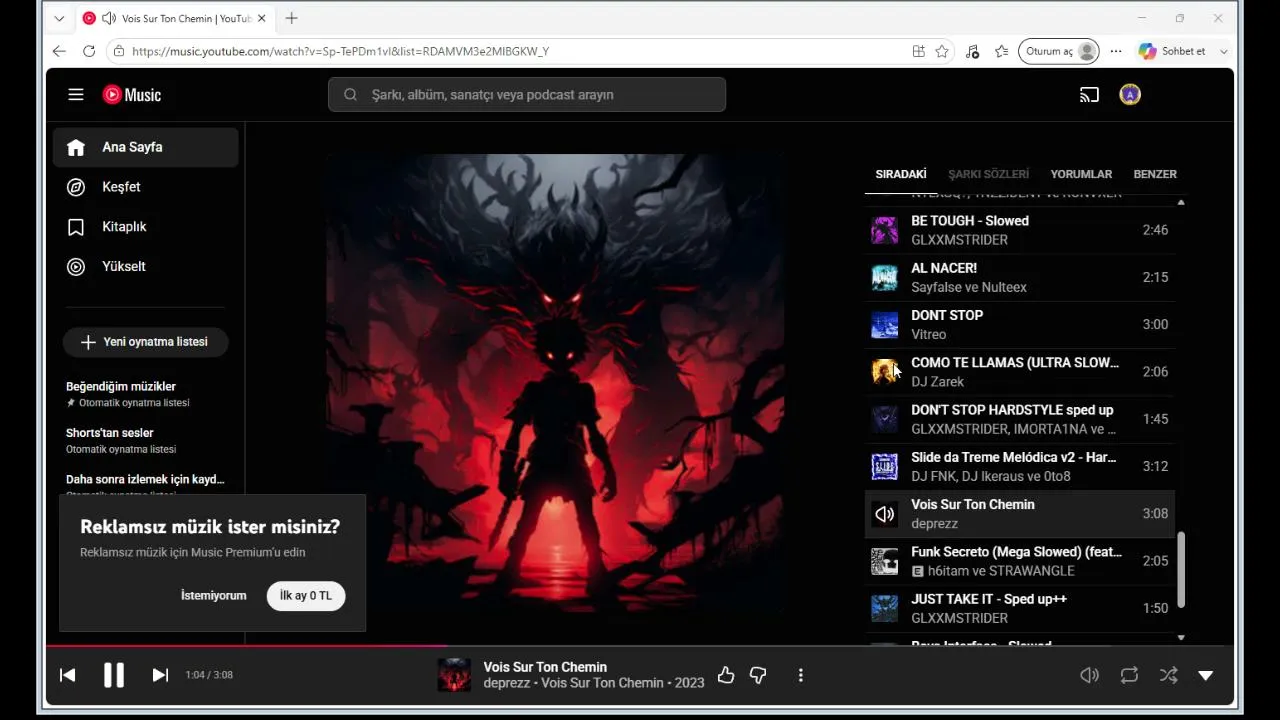
Task: Dislike the current song
Action: (758, 676)
